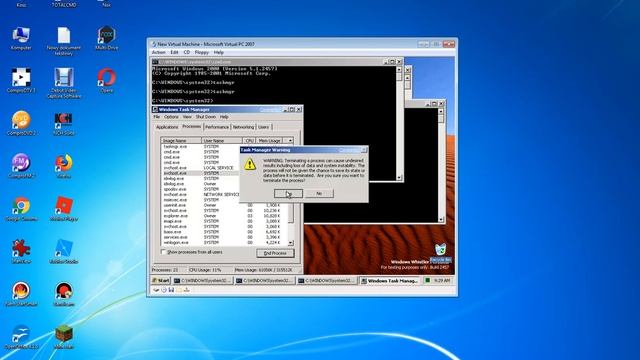Click the Virtual PC network status icon

[x=187, y=290]
